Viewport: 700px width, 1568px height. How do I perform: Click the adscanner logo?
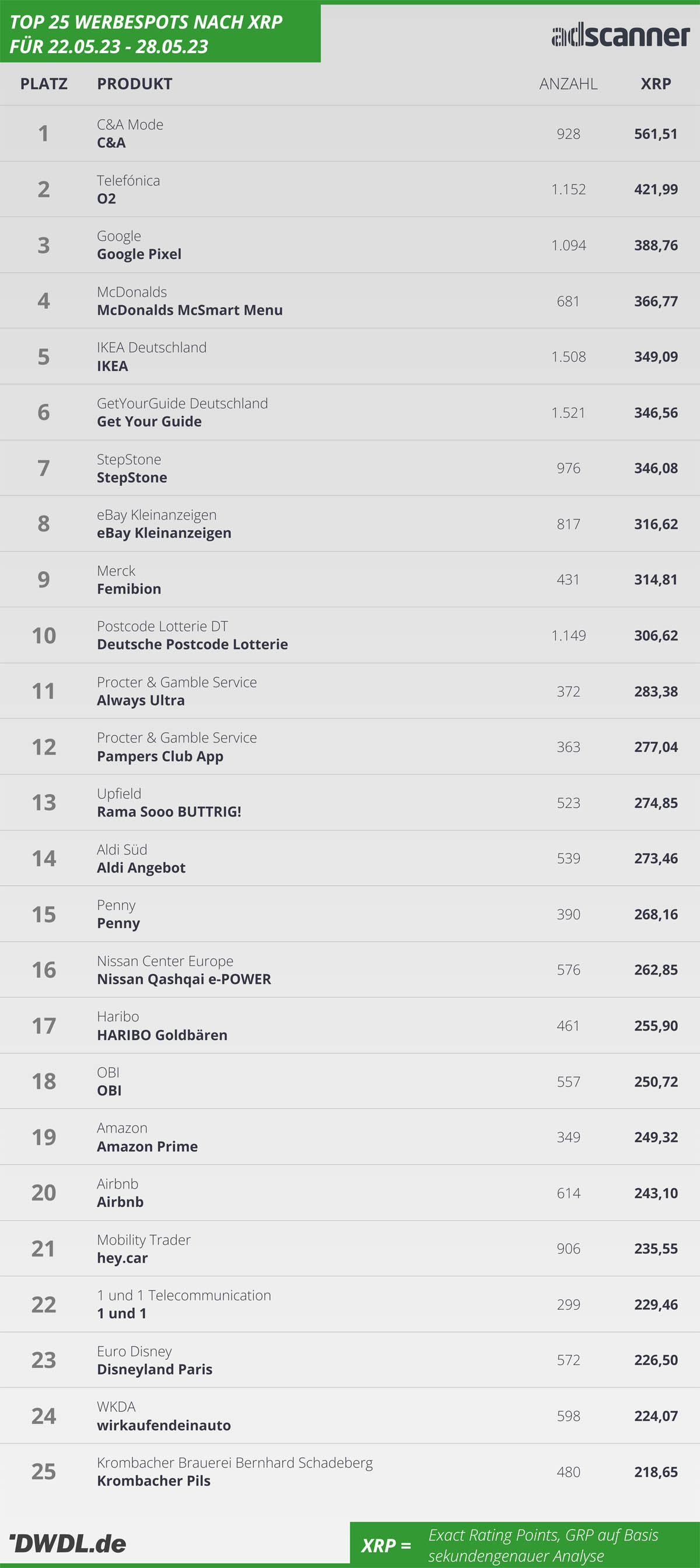click(620, 34)
